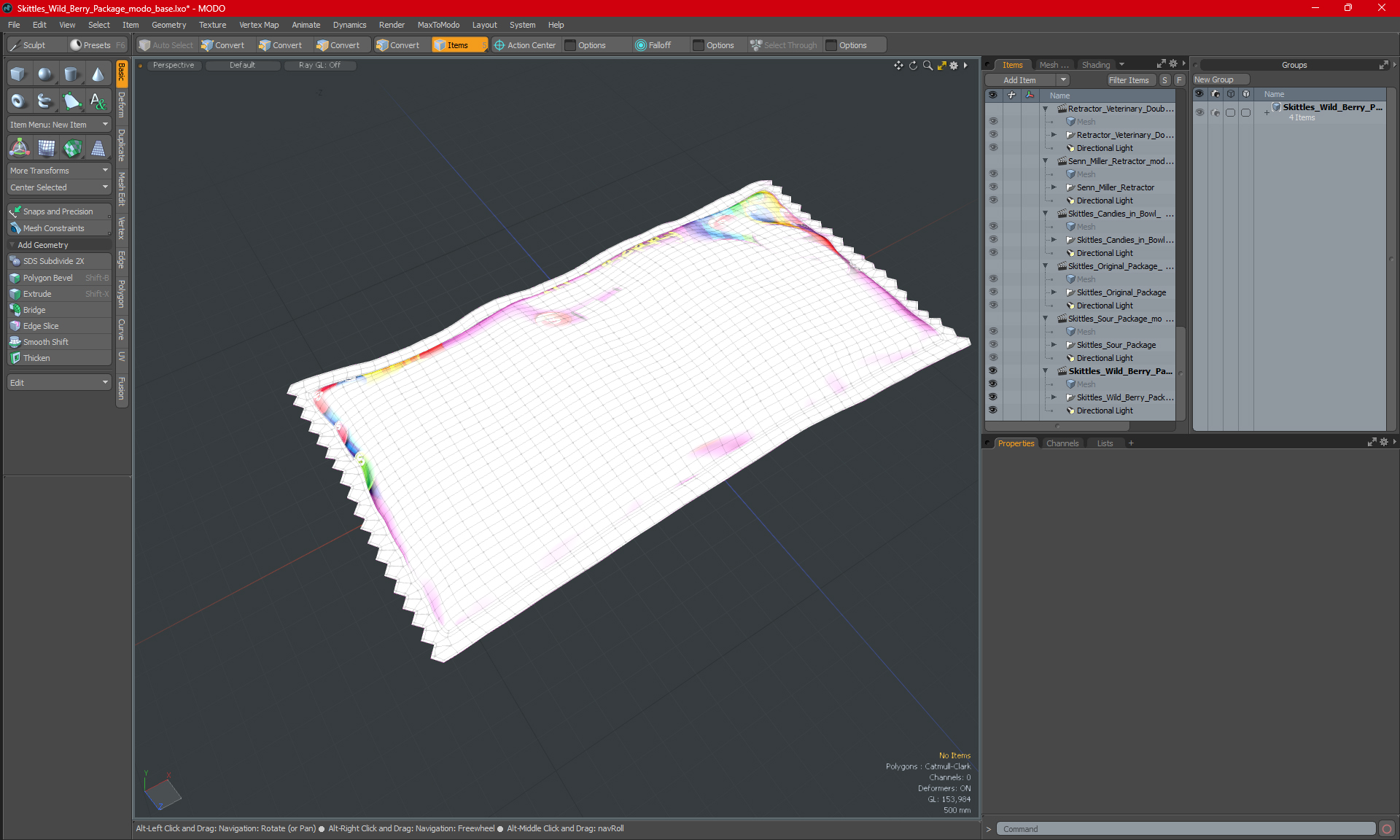Toggle visibility of Skittles_Sour_Package item
The image size is (1400, 840).
coord(992,345)
